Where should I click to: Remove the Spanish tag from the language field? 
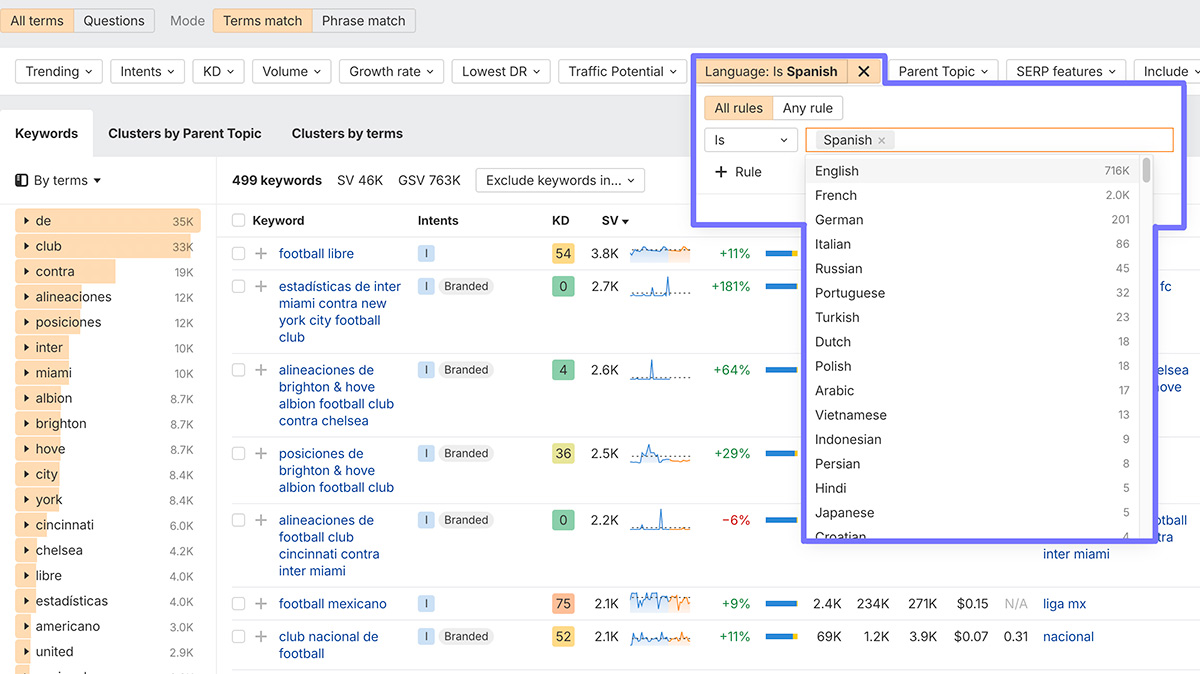[x=881, y=141]
